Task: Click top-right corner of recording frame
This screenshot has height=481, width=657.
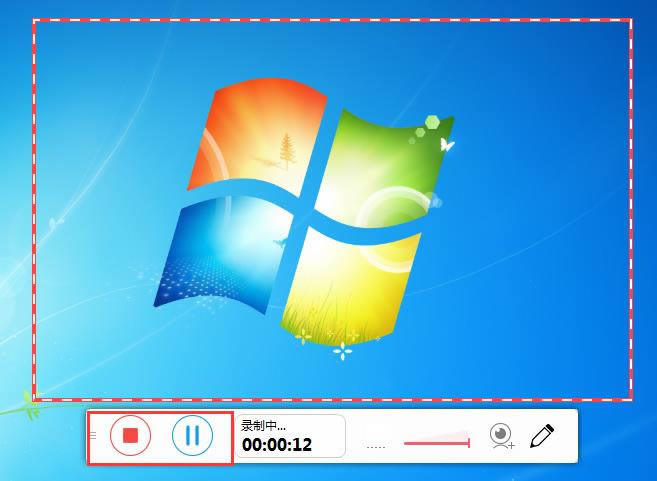Action: [631, 21]
